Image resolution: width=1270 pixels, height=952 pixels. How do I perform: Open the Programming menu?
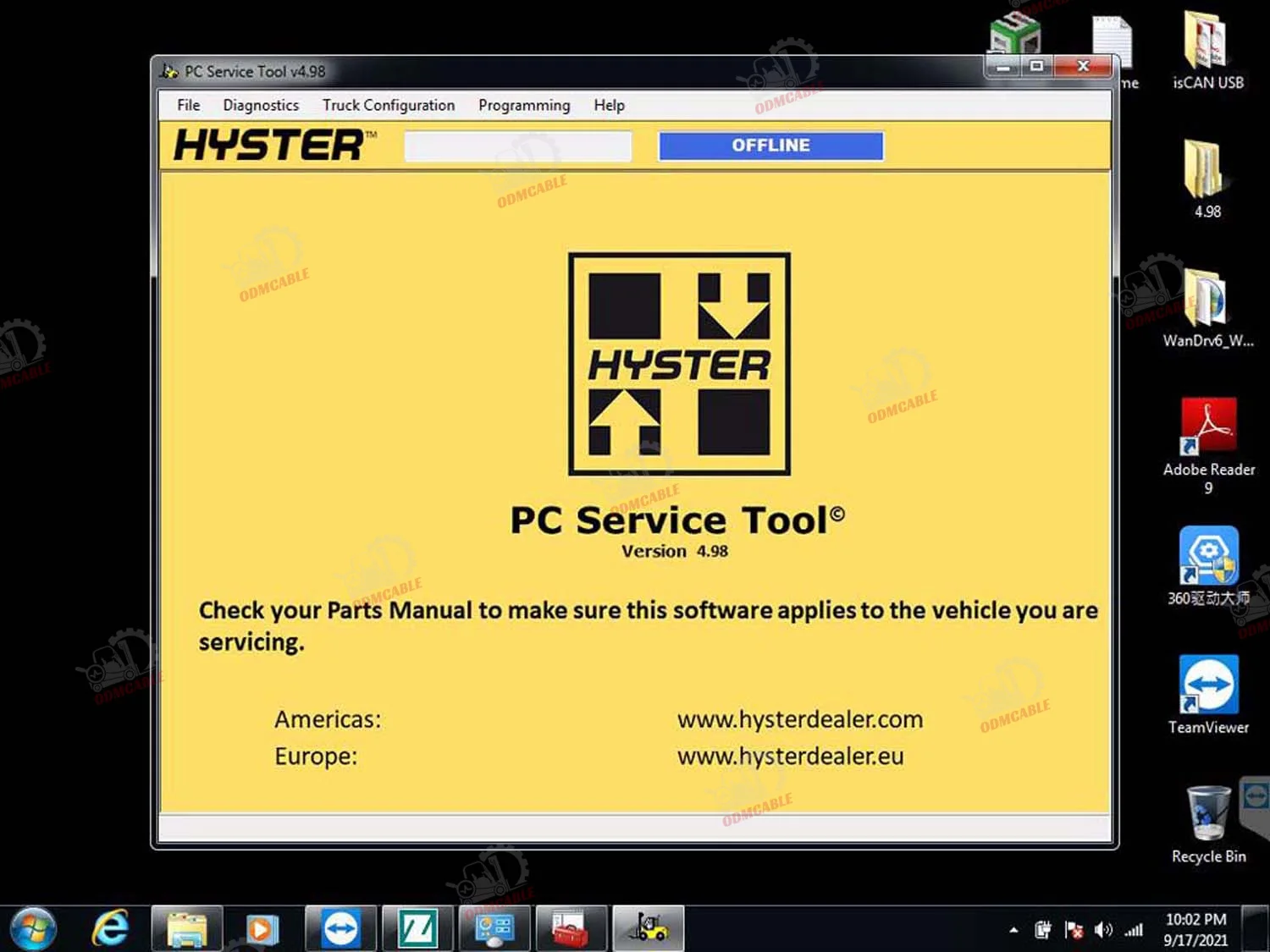tap(524, 105)
